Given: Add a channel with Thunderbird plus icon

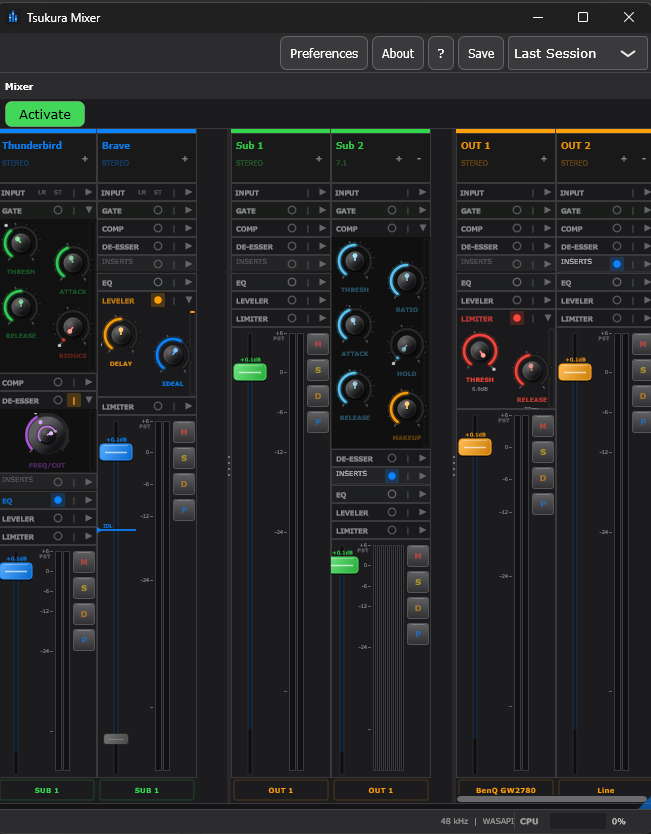Looking at the screenshot, I should [85, 159].
